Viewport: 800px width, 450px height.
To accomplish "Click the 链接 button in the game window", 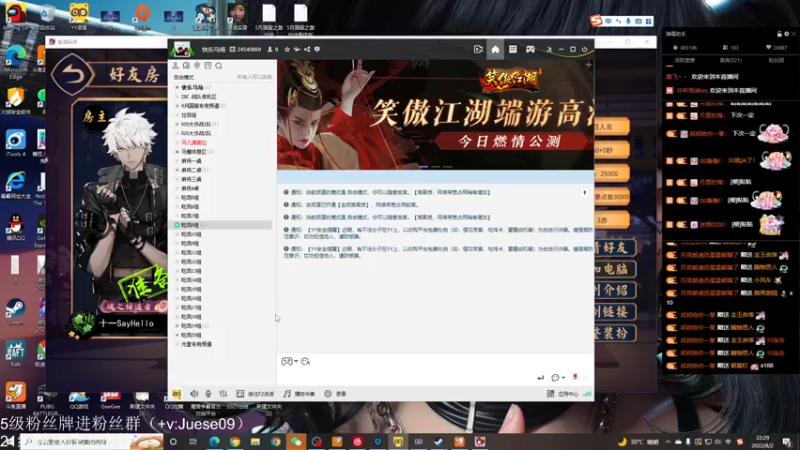I will [614, 312].
